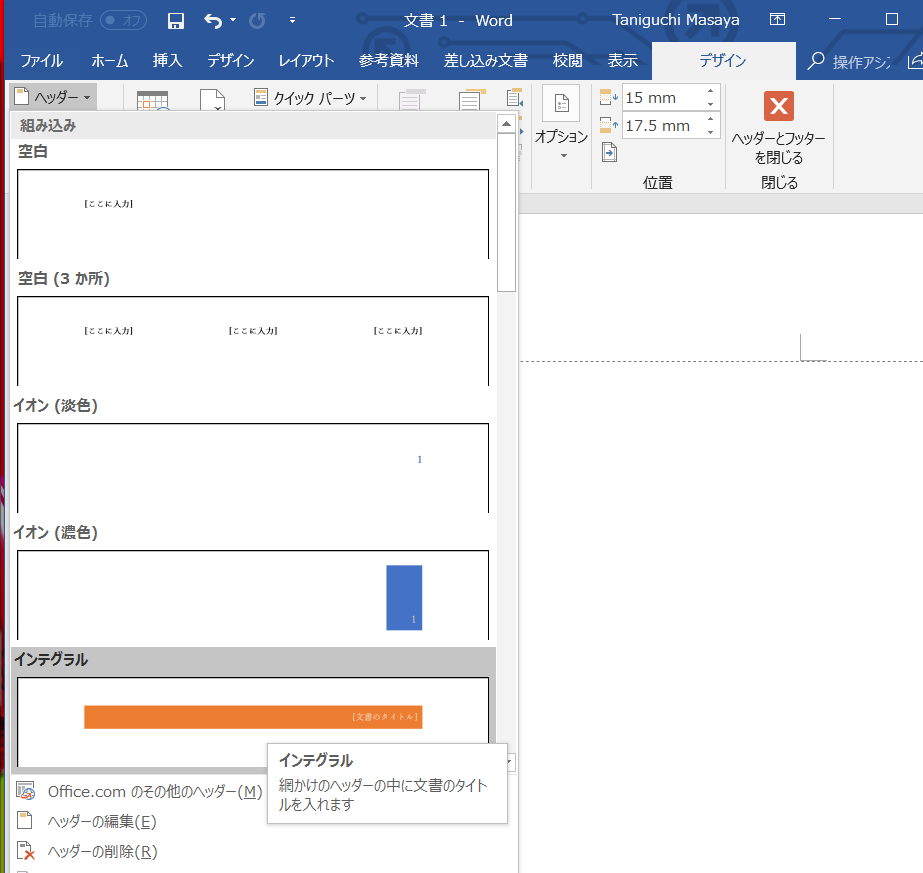Switch to the 校閲 tab
The height and width of the screenshot is (873, 923).
[567, 61]
